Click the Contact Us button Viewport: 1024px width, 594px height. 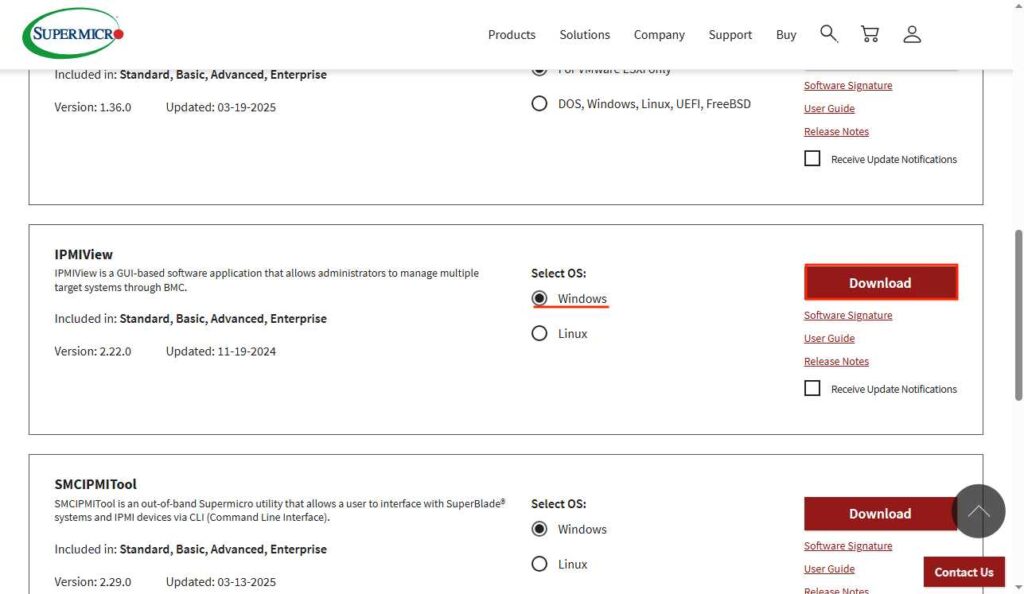(964, 572)
